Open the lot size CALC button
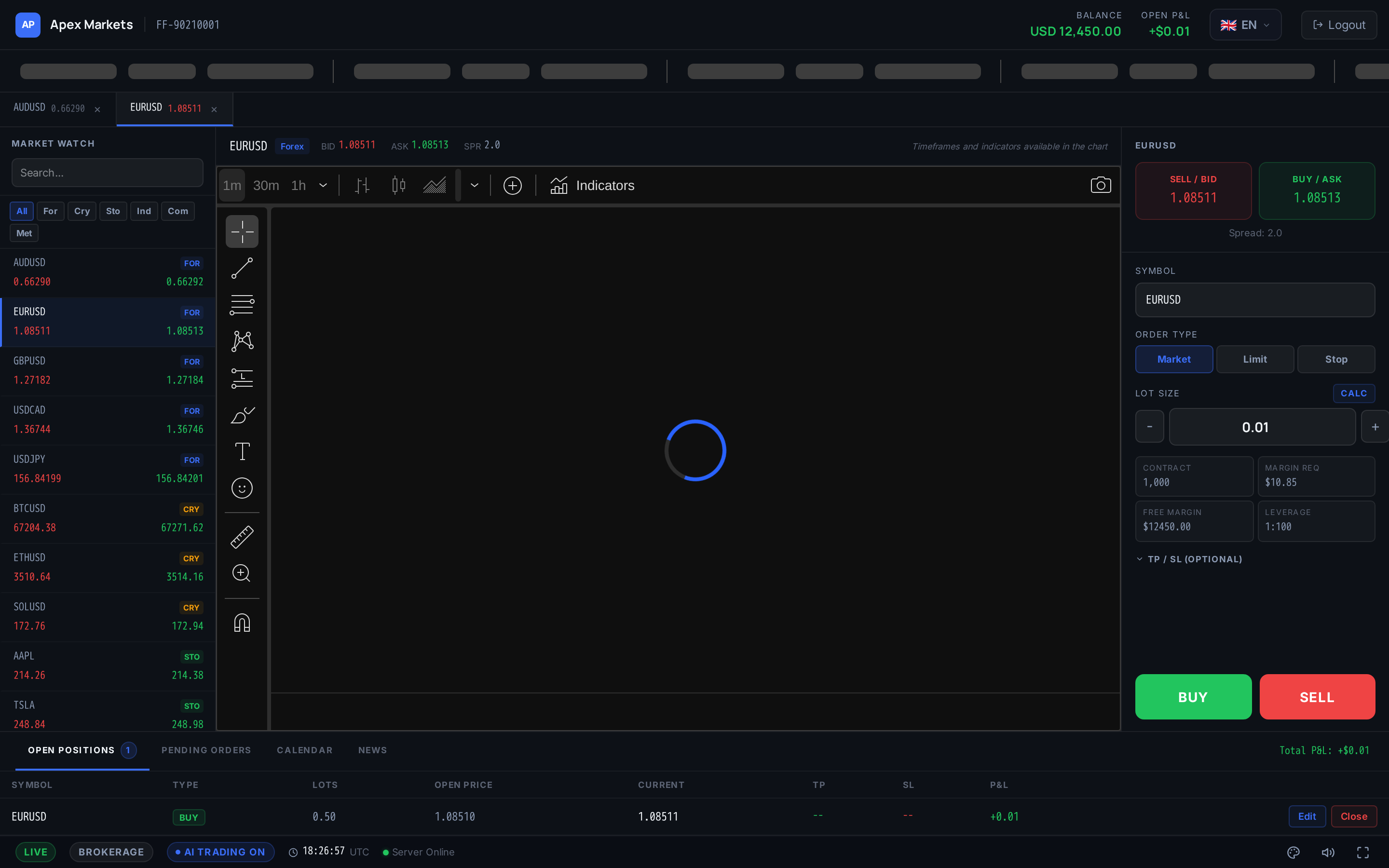Viewport: 1389px width, 868px height. pyautogui.click(x=1353, y=393)
